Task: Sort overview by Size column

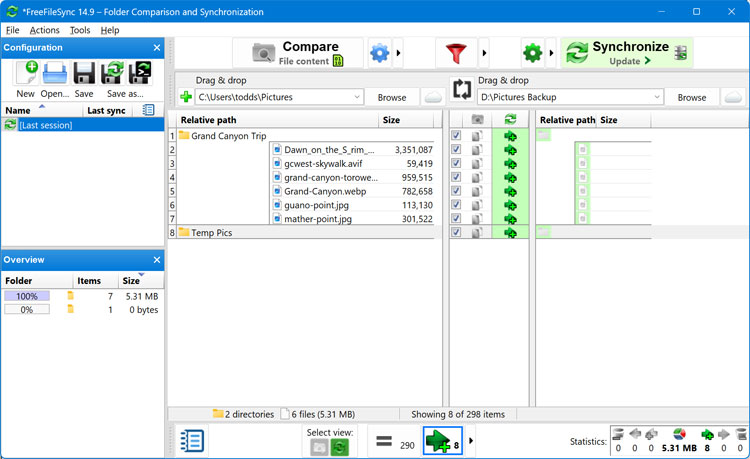Action: [131, 281]
